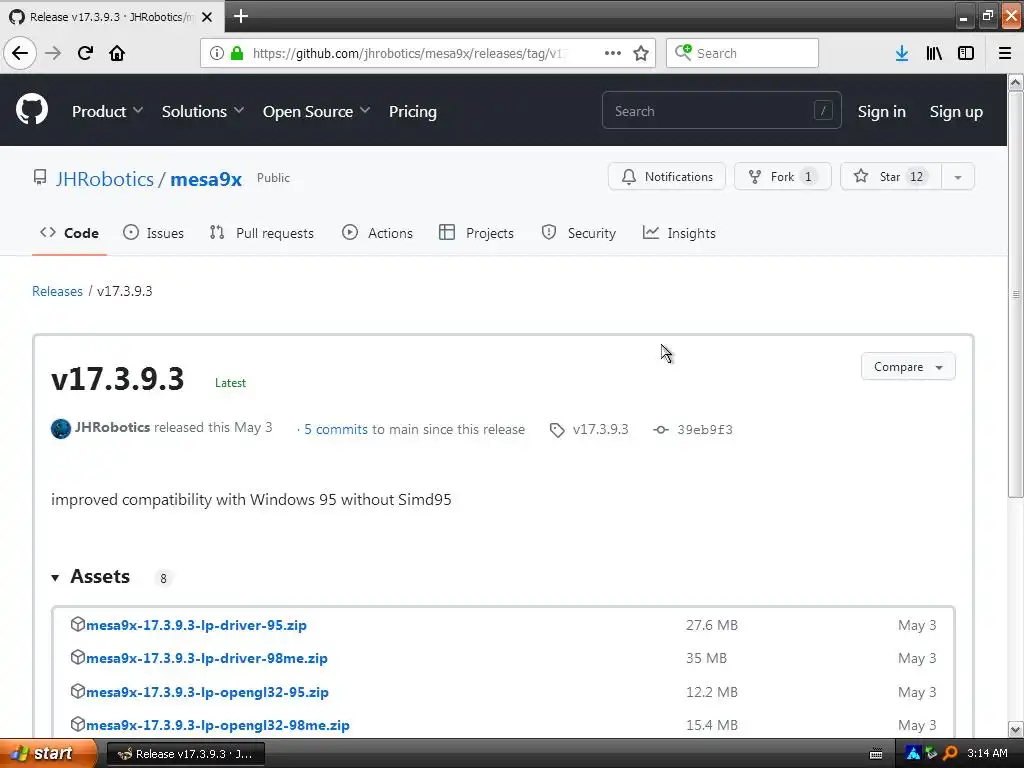The height and width of the screenshot is (768, 1024).
Task: Open the Firefox hamburger menu
Action: (x=1005, y=53)
